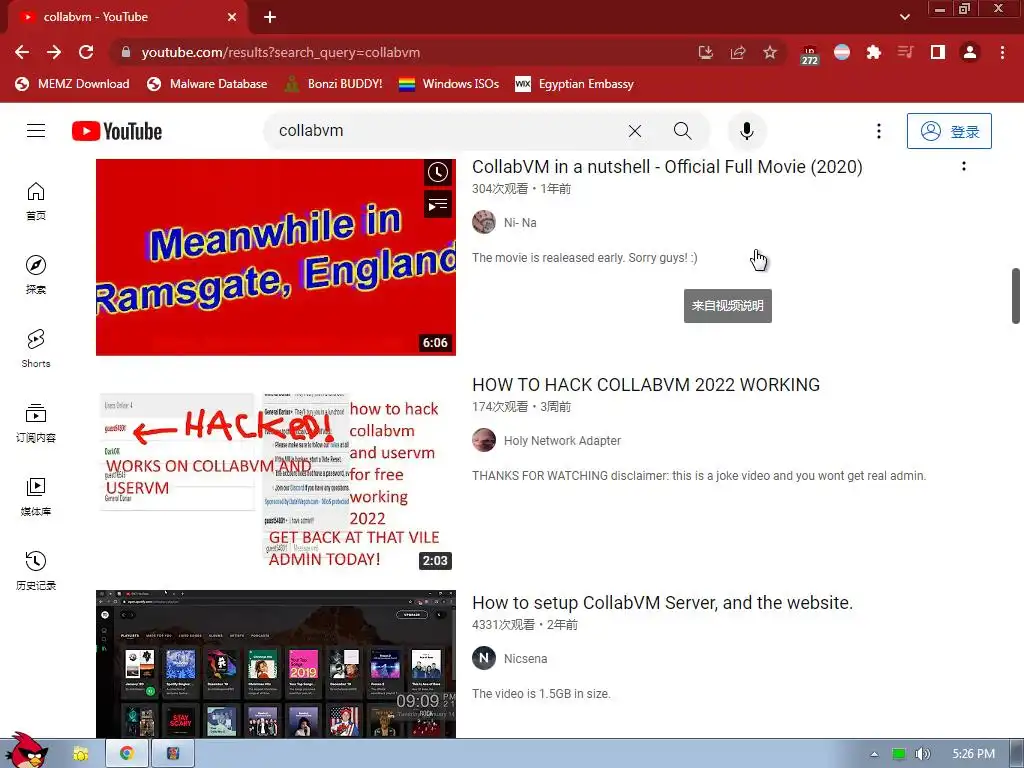
Task: Open the MEMZ Download bookmark
Action: (72, 84)
